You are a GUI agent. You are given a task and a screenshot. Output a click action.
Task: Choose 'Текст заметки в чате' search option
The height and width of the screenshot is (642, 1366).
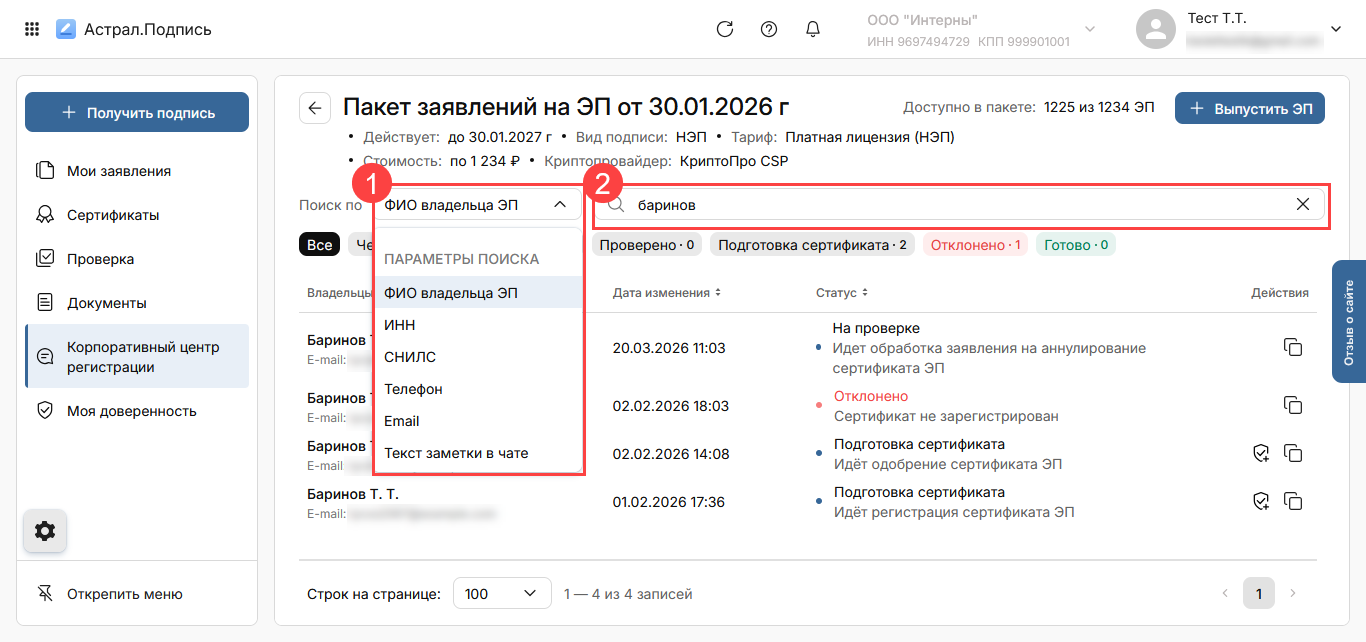point(456,453)
